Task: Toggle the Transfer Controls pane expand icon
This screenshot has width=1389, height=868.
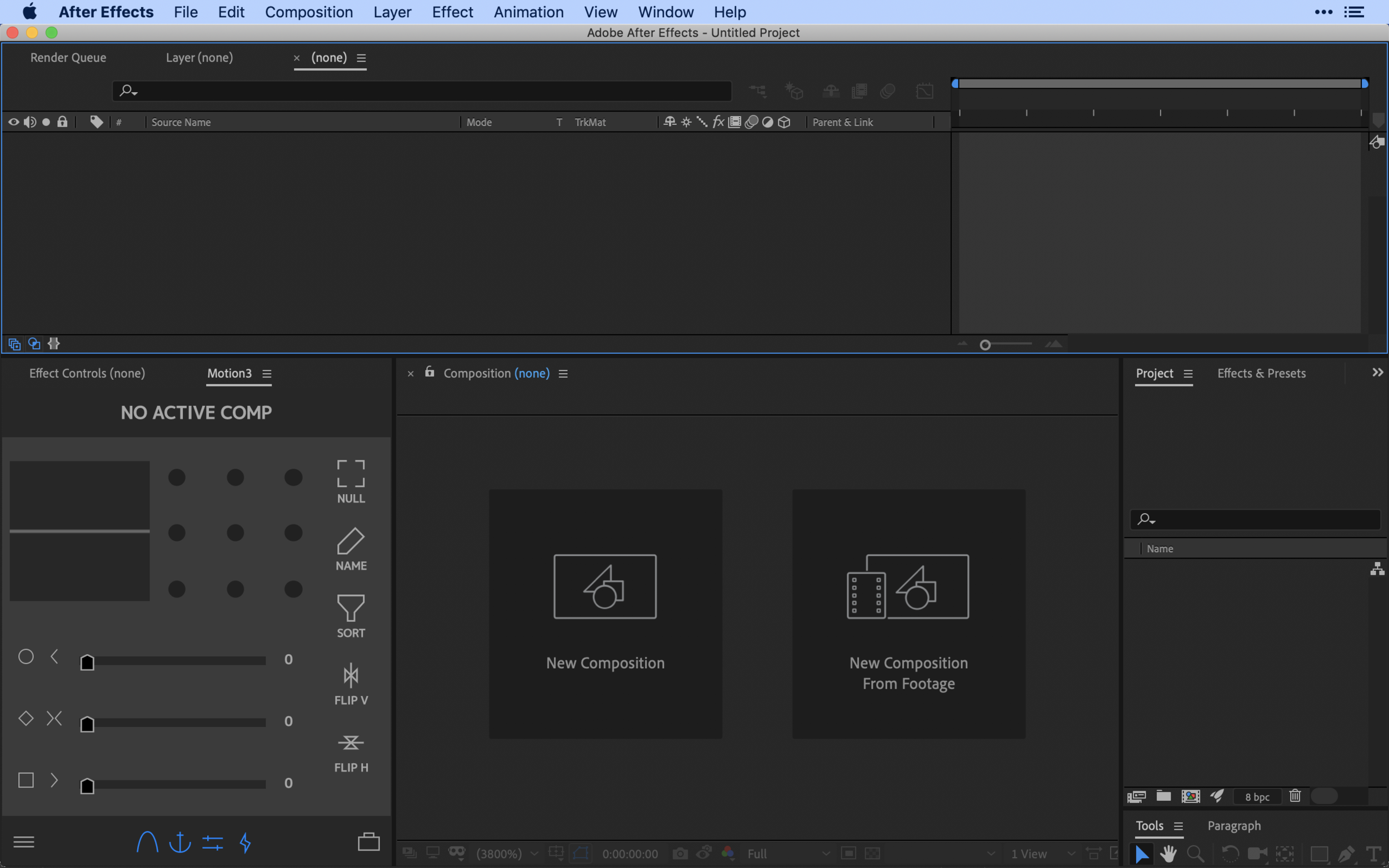Action: (x=34, y=344)
